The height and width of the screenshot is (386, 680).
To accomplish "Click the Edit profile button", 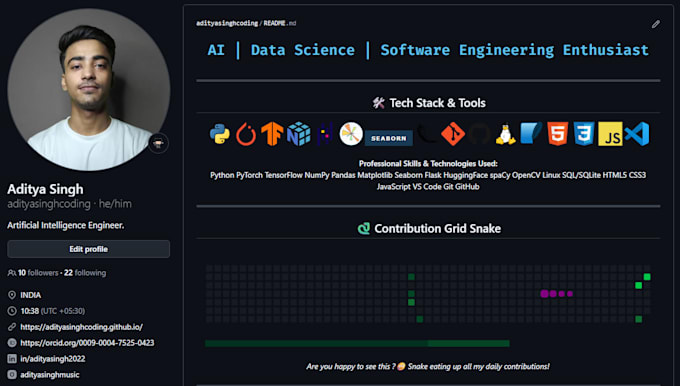I will (x=88, y=249).
